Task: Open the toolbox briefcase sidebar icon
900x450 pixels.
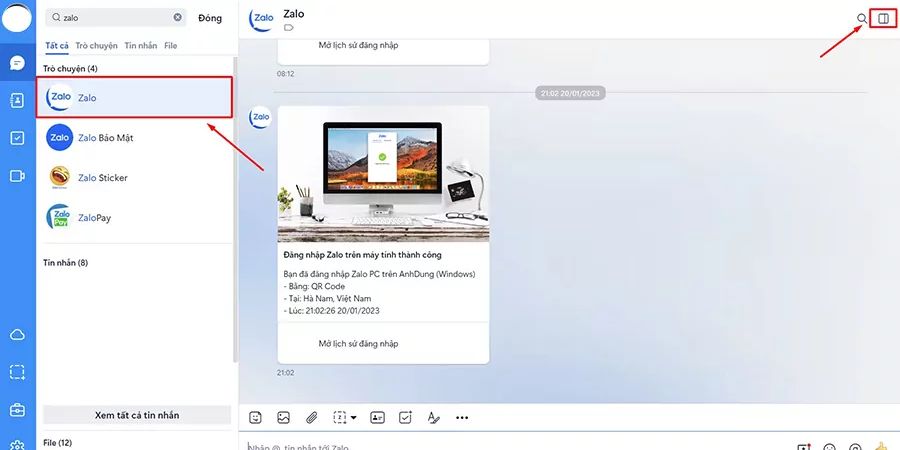Action: point(17,410)
